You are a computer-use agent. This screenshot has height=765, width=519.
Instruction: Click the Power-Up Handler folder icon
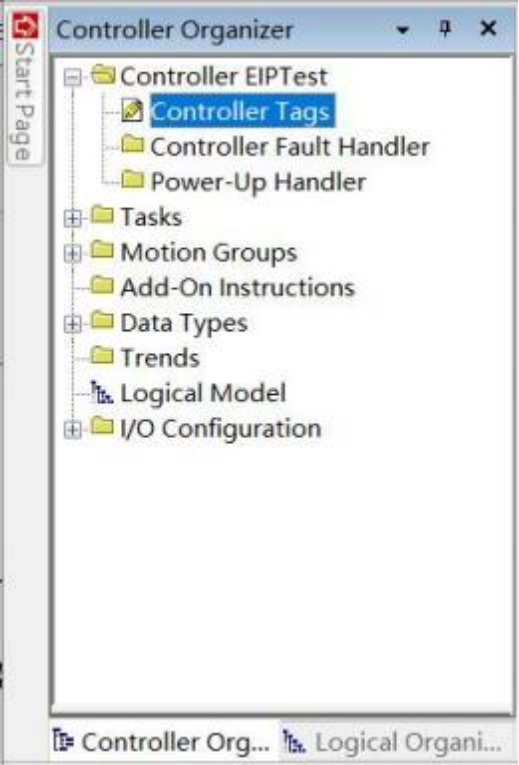pyautogui.click(x=132, y=180)
